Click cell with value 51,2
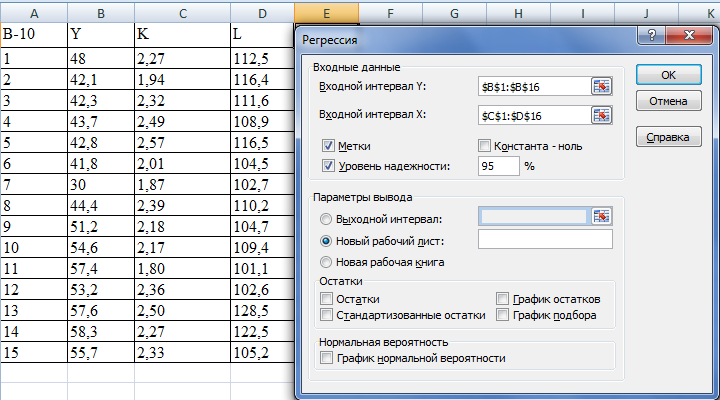 pos(101,226)
